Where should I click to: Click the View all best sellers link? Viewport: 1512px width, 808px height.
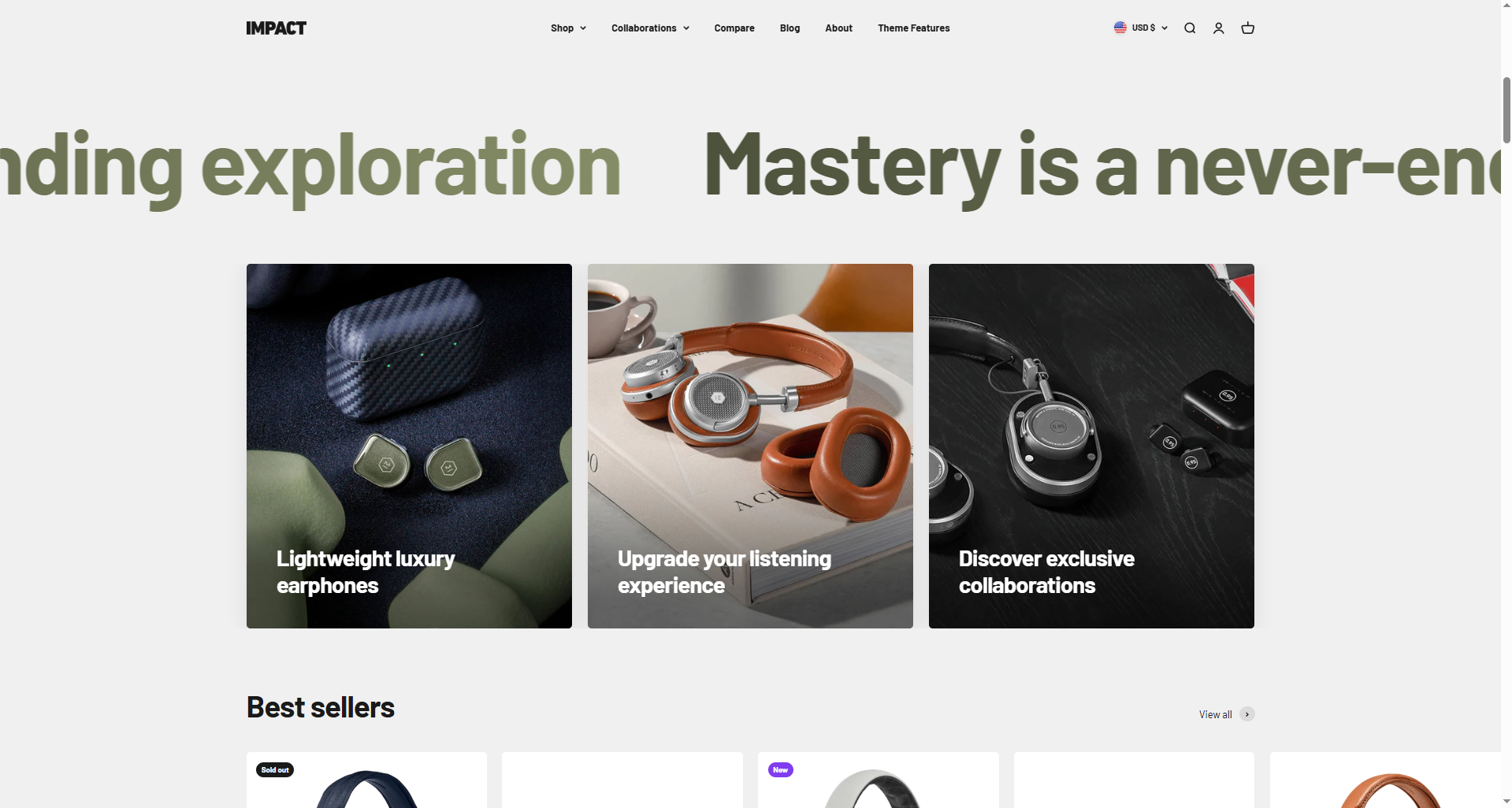click(1215, 714)
